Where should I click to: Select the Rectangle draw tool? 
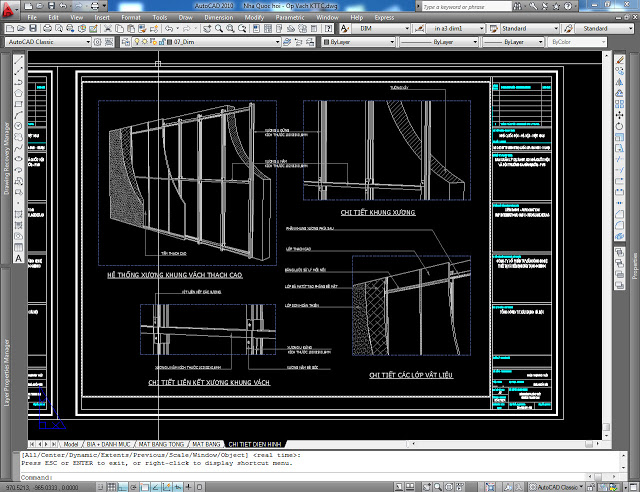[x=18, y=105]
